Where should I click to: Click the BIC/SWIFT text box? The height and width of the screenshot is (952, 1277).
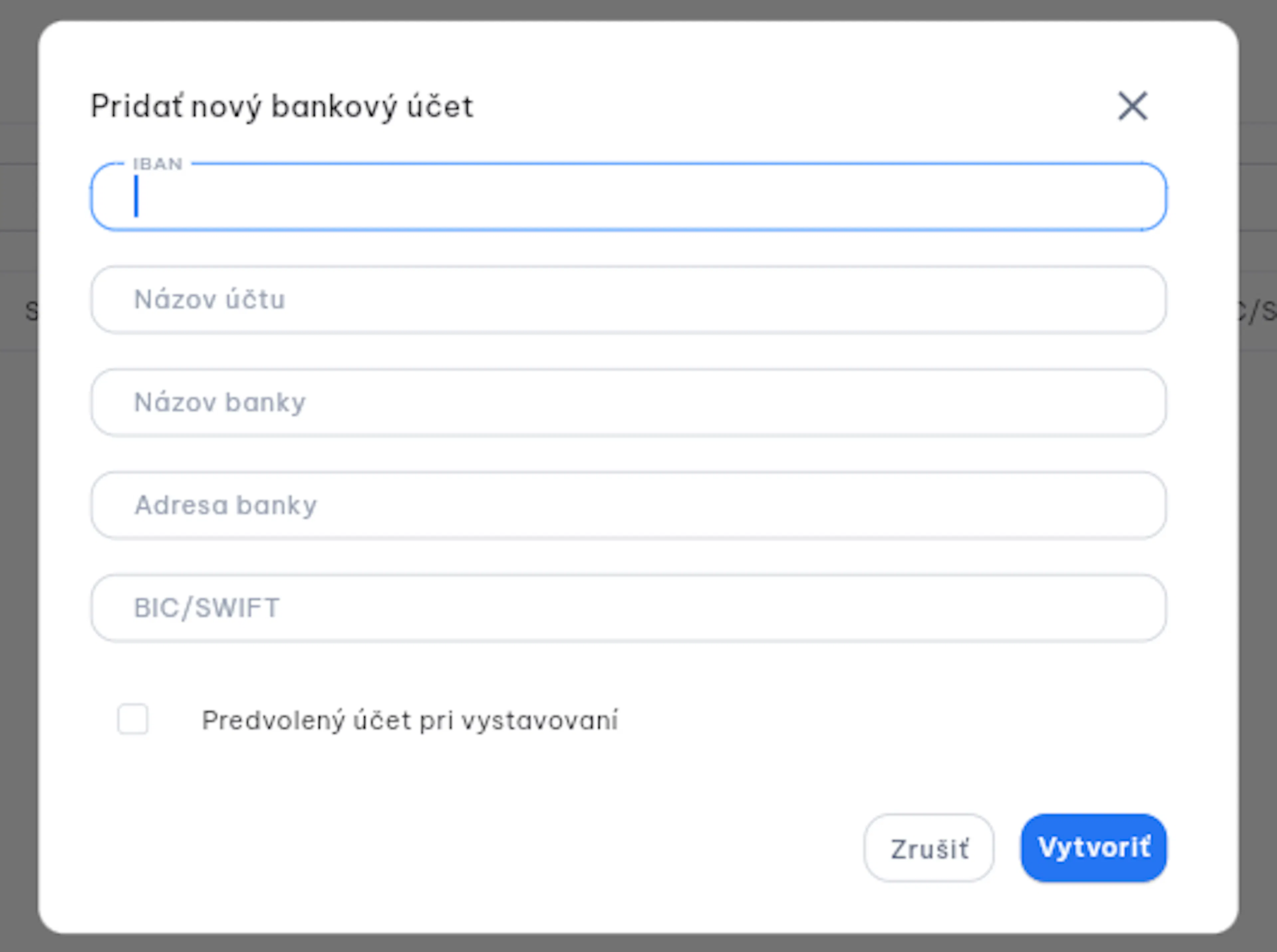pos(629,608)
